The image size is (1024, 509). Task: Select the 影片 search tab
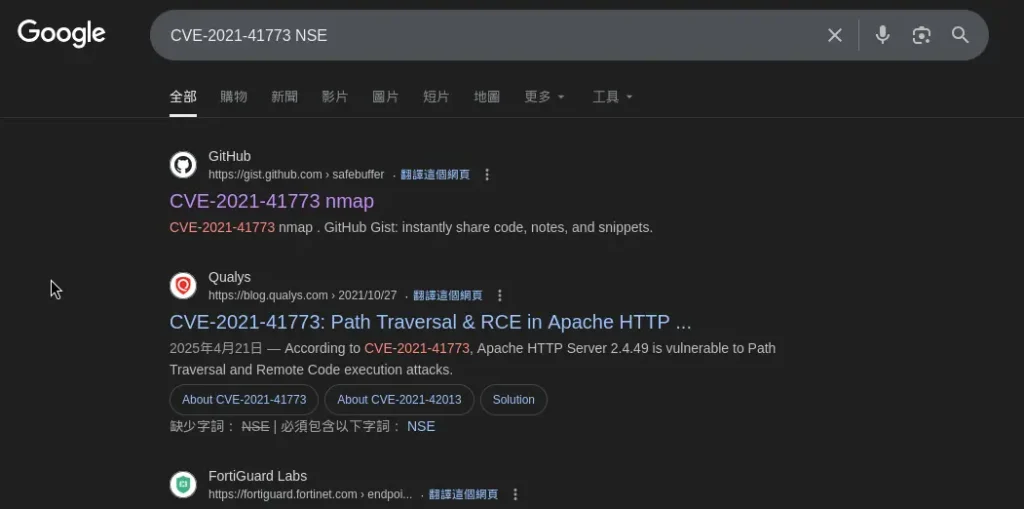(x=335, y=97)
